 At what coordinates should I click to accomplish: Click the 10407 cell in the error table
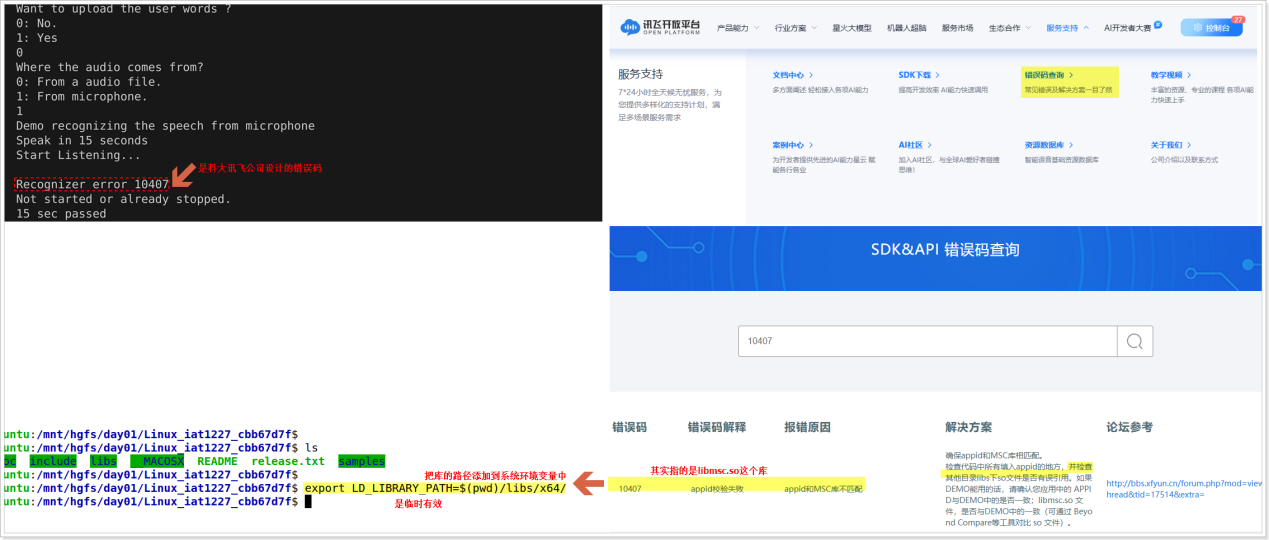[630, 489]
